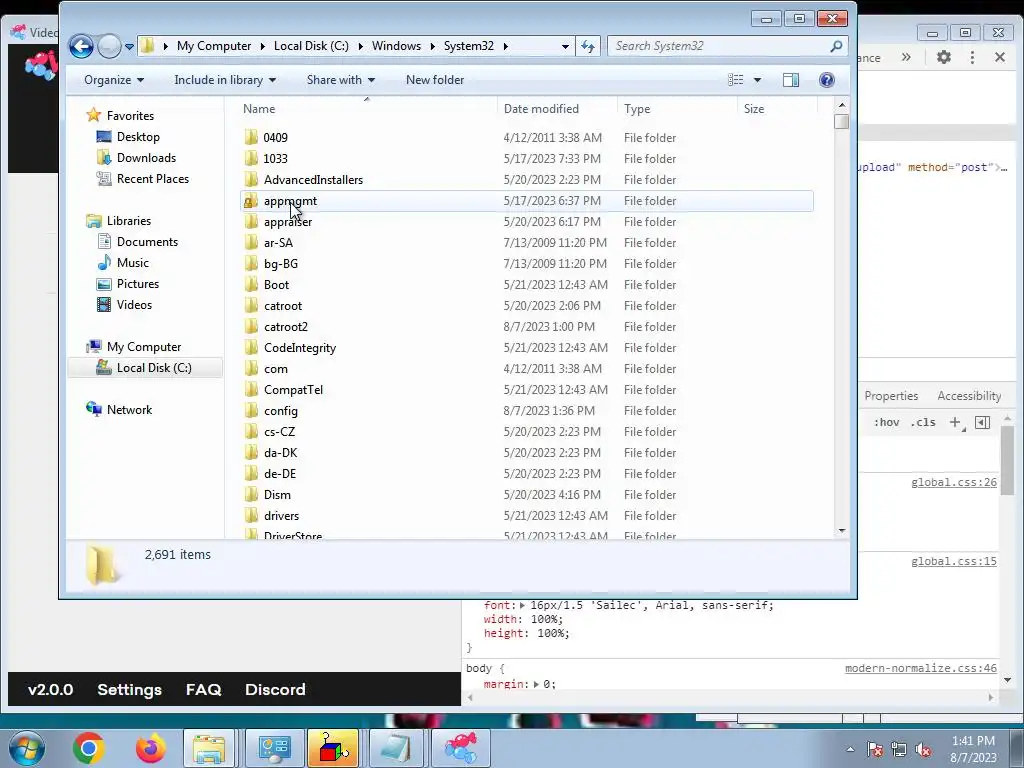Viewport: 1024px width, 768px height.
Task: Open the Documents library
Action: point(147,242)
